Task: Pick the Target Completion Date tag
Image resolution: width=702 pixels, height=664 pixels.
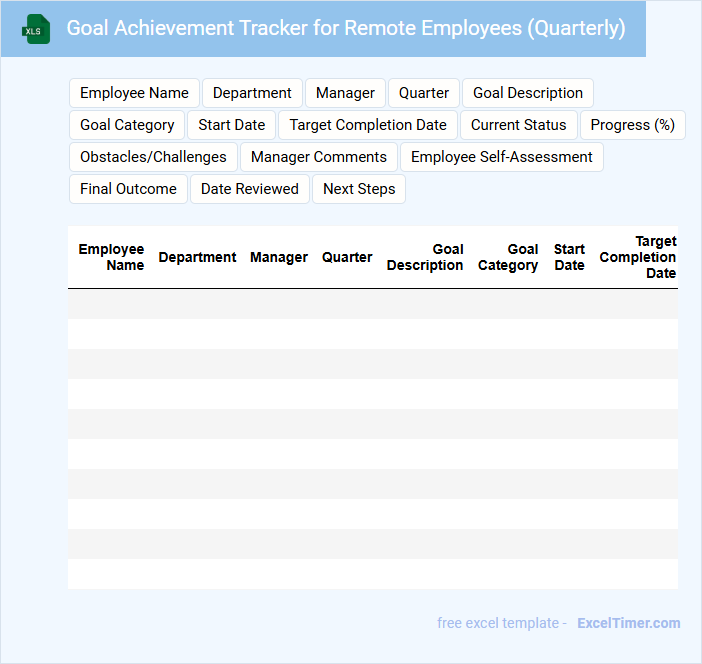Action: point(368,125)
